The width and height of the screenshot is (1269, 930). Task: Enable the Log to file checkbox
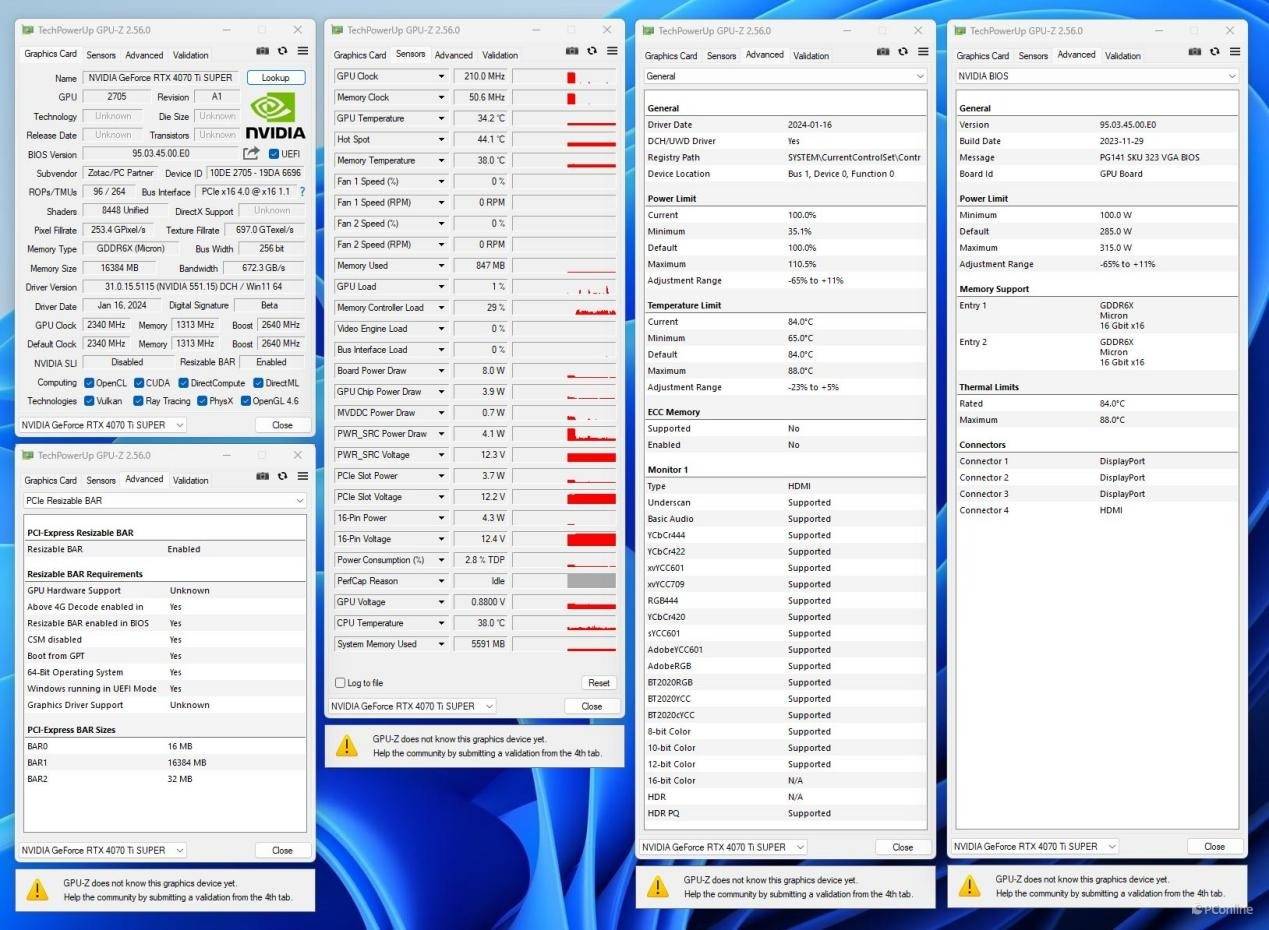341,683
